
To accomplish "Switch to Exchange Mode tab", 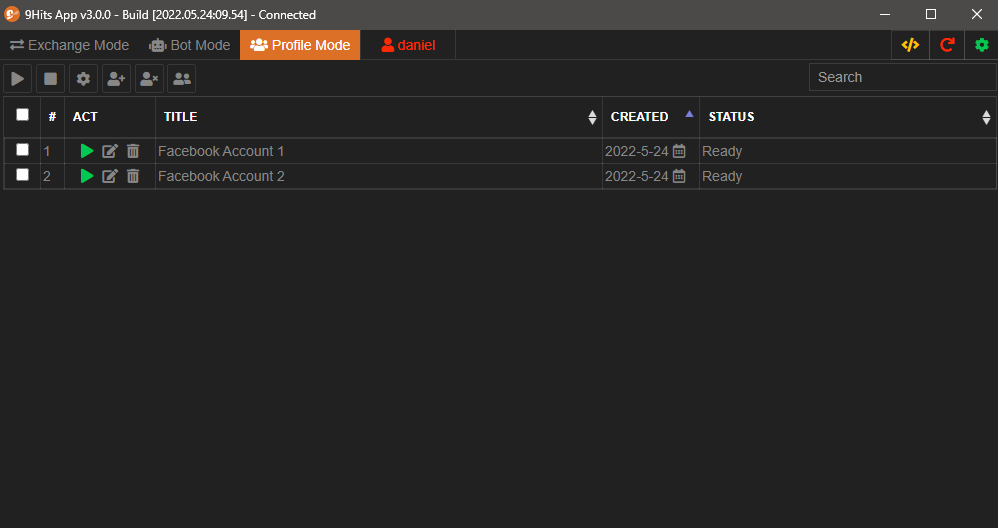I will 69,45.
